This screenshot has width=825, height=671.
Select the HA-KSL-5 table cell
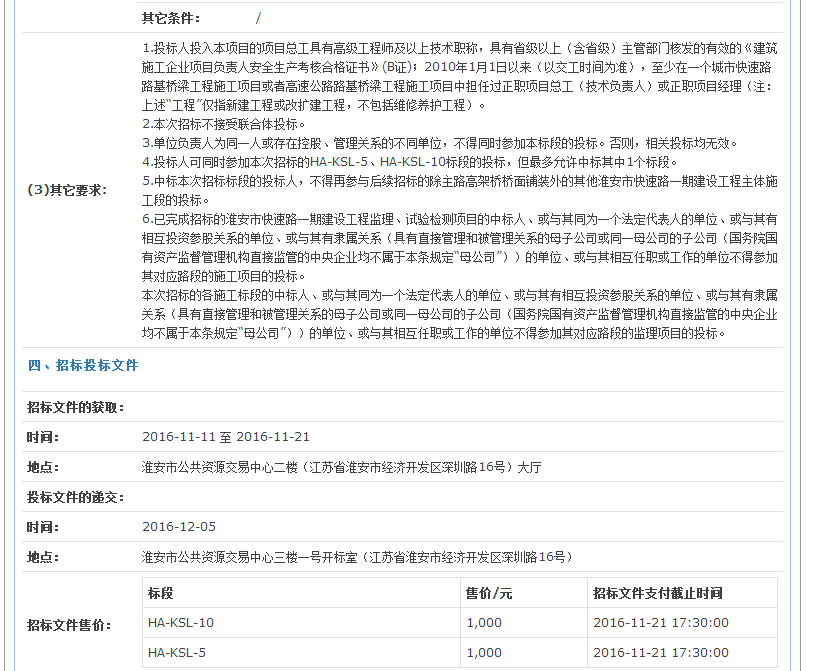177,653
